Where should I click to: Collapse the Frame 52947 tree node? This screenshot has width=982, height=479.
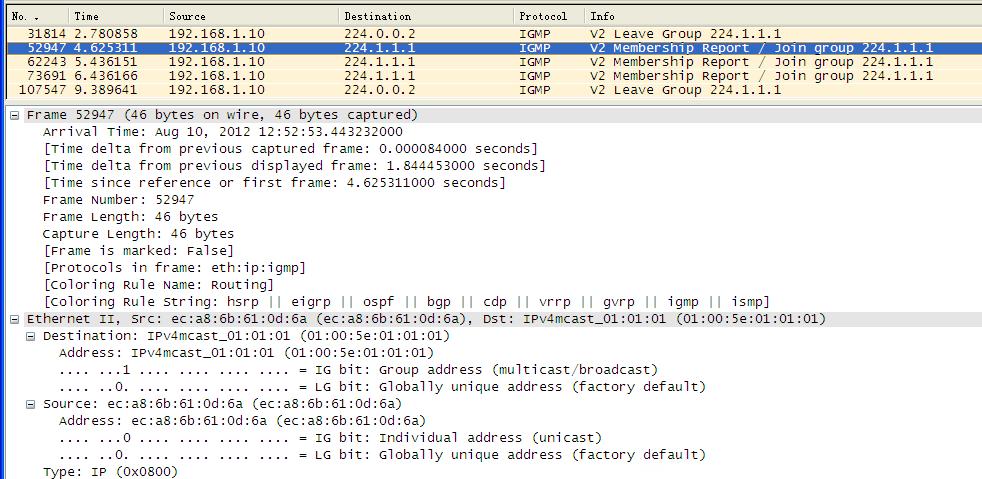coord(15,115)
